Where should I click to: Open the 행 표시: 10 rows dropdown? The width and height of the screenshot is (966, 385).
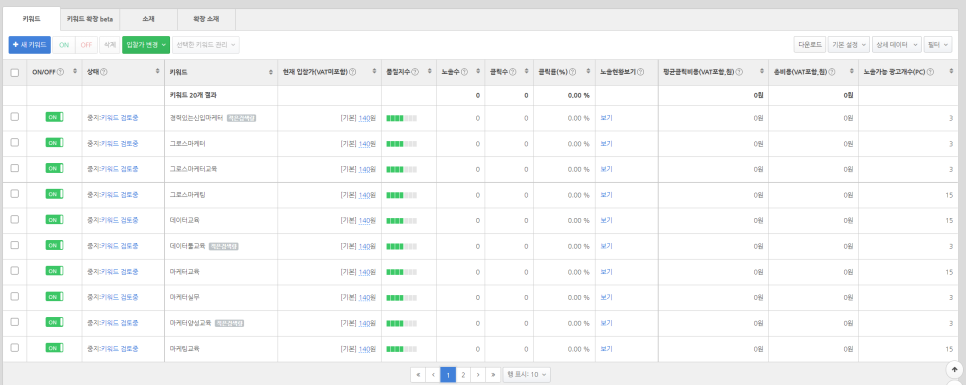point(527,375)
